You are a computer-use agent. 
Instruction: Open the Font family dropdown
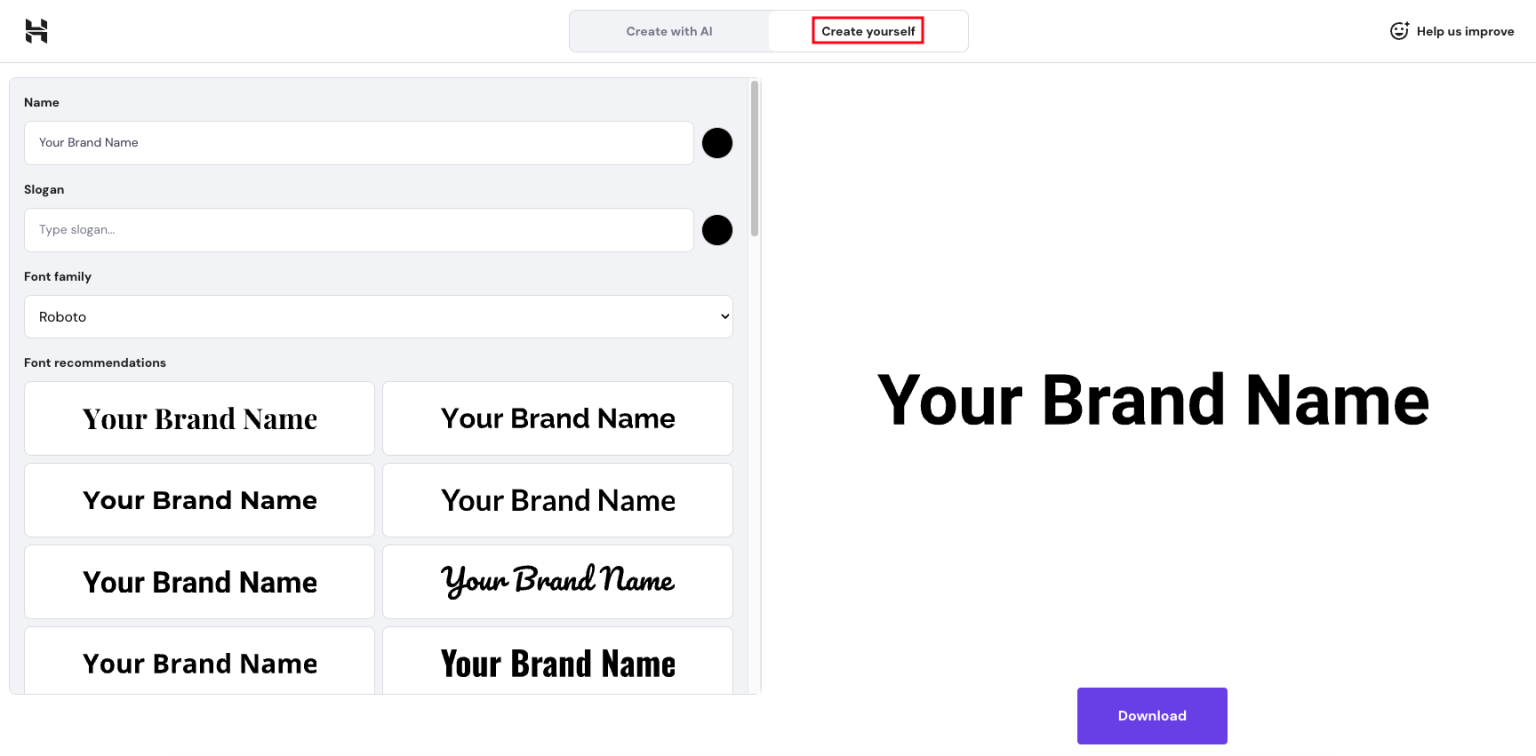pyautogui.click(x=378, y=316)
